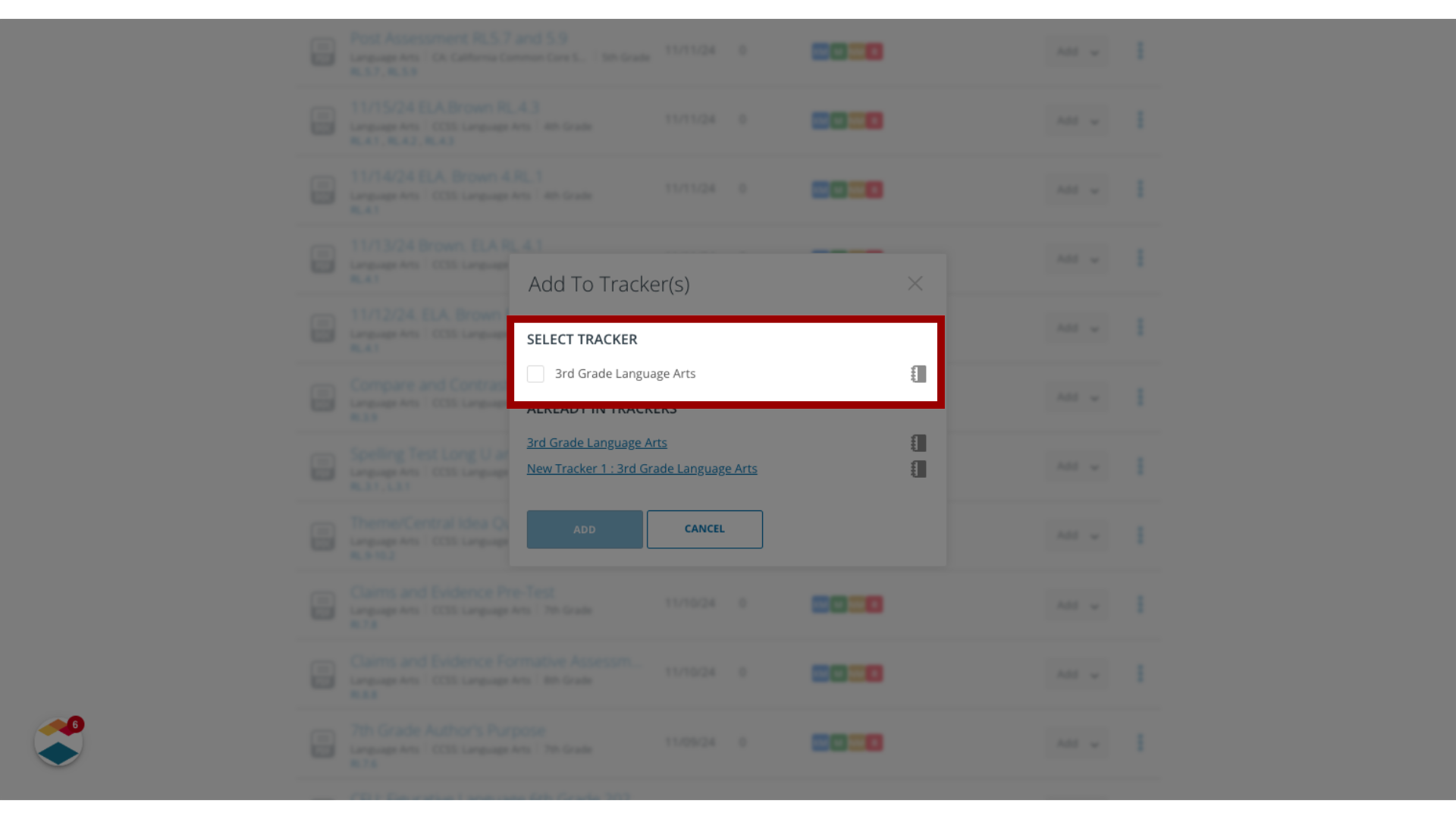Viewport: 1456px width, 819px height.
Task: Open the 'New Tracker 1 : 3rd Grade Language Arts' tracker link
Action: (642, 468)
